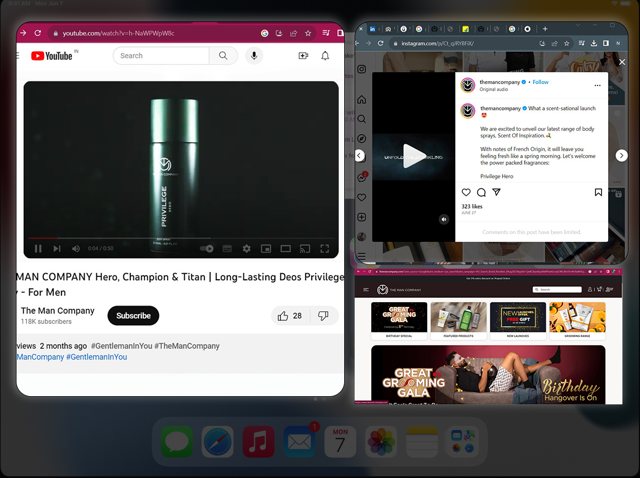Open Birthday Special category card
This screenshot has height=478, width=640.
point(399,321)
